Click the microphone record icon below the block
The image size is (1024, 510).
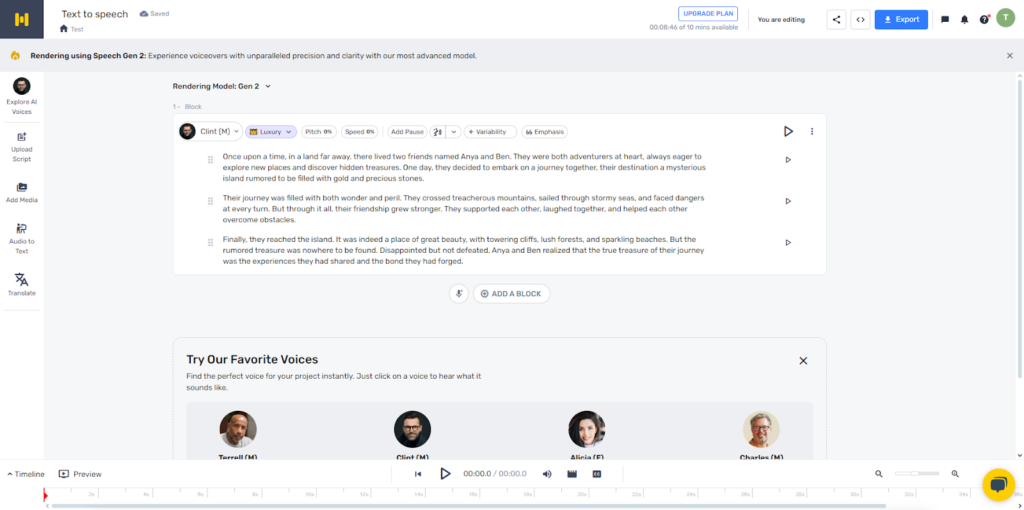click(x=458, y=294)
